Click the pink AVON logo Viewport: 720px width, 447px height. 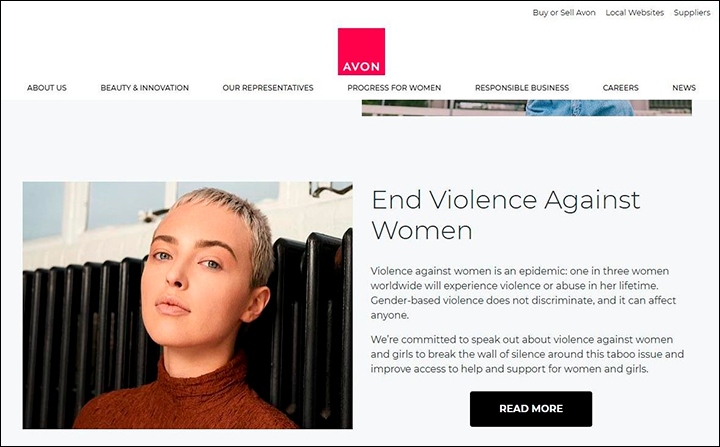pos(361,51)
